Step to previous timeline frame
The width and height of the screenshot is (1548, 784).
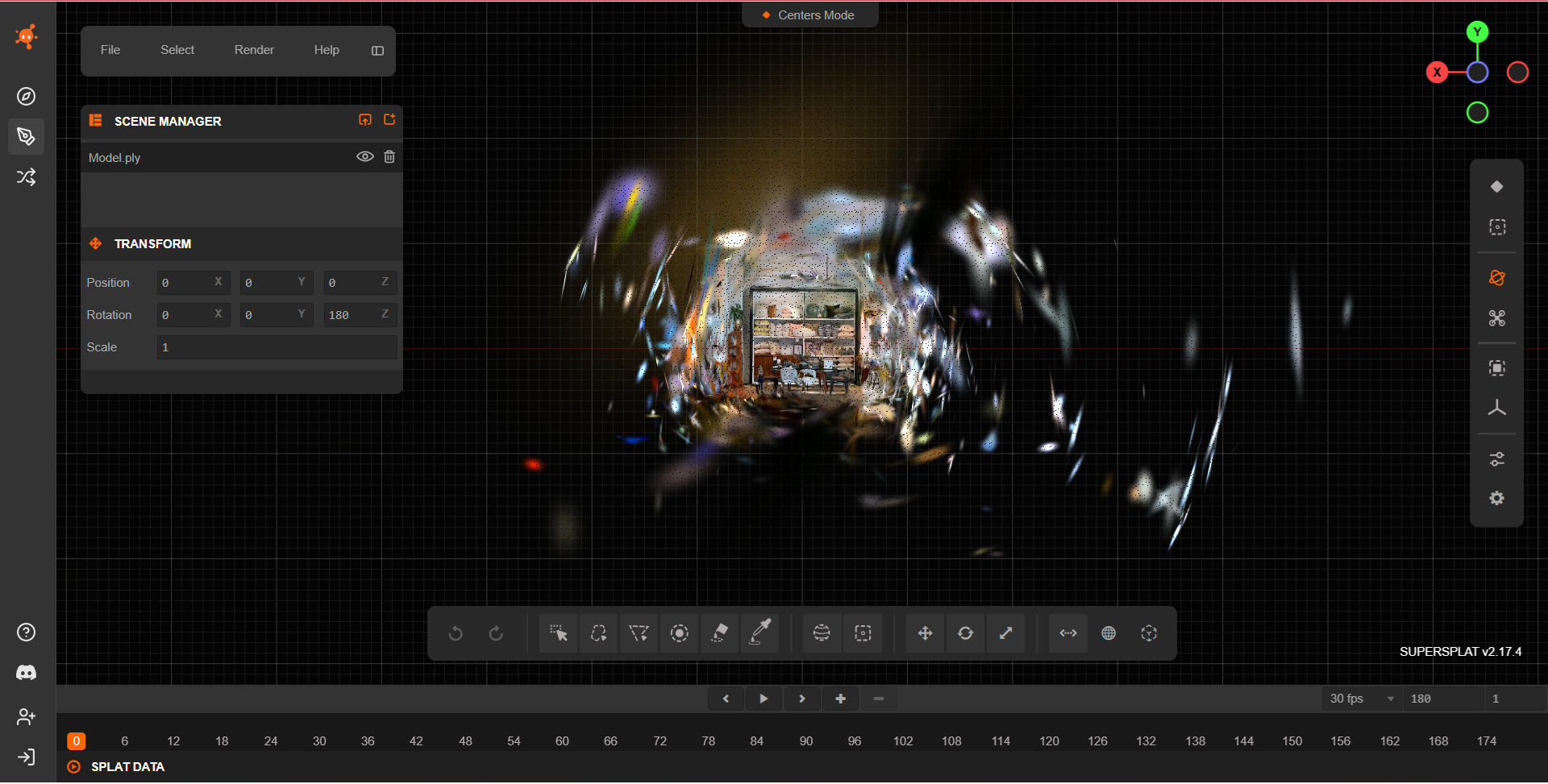(x=726, y=699)
